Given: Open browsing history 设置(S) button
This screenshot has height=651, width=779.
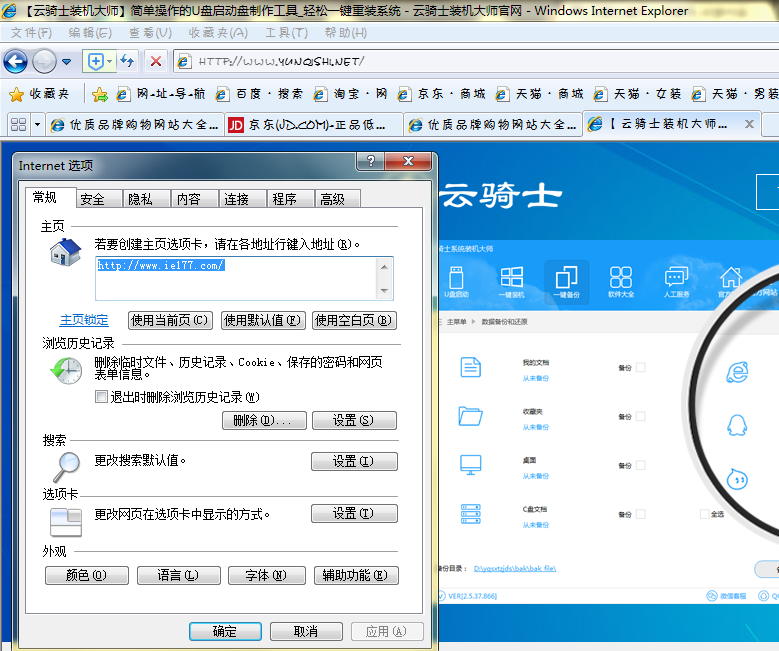Looking at the screenshot, I should (x=354, y=420).
